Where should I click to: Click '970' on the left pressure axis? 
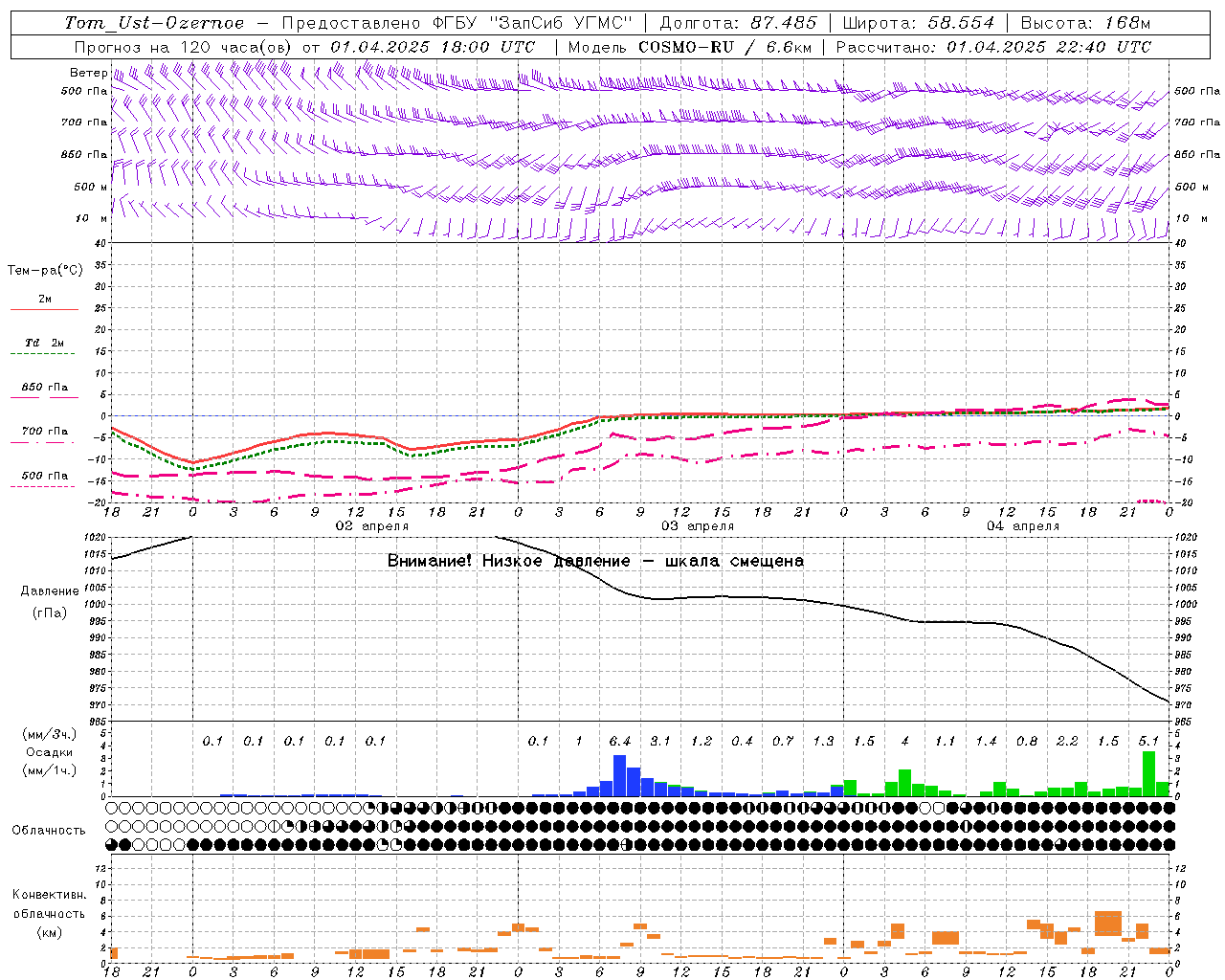click(97, 705)
